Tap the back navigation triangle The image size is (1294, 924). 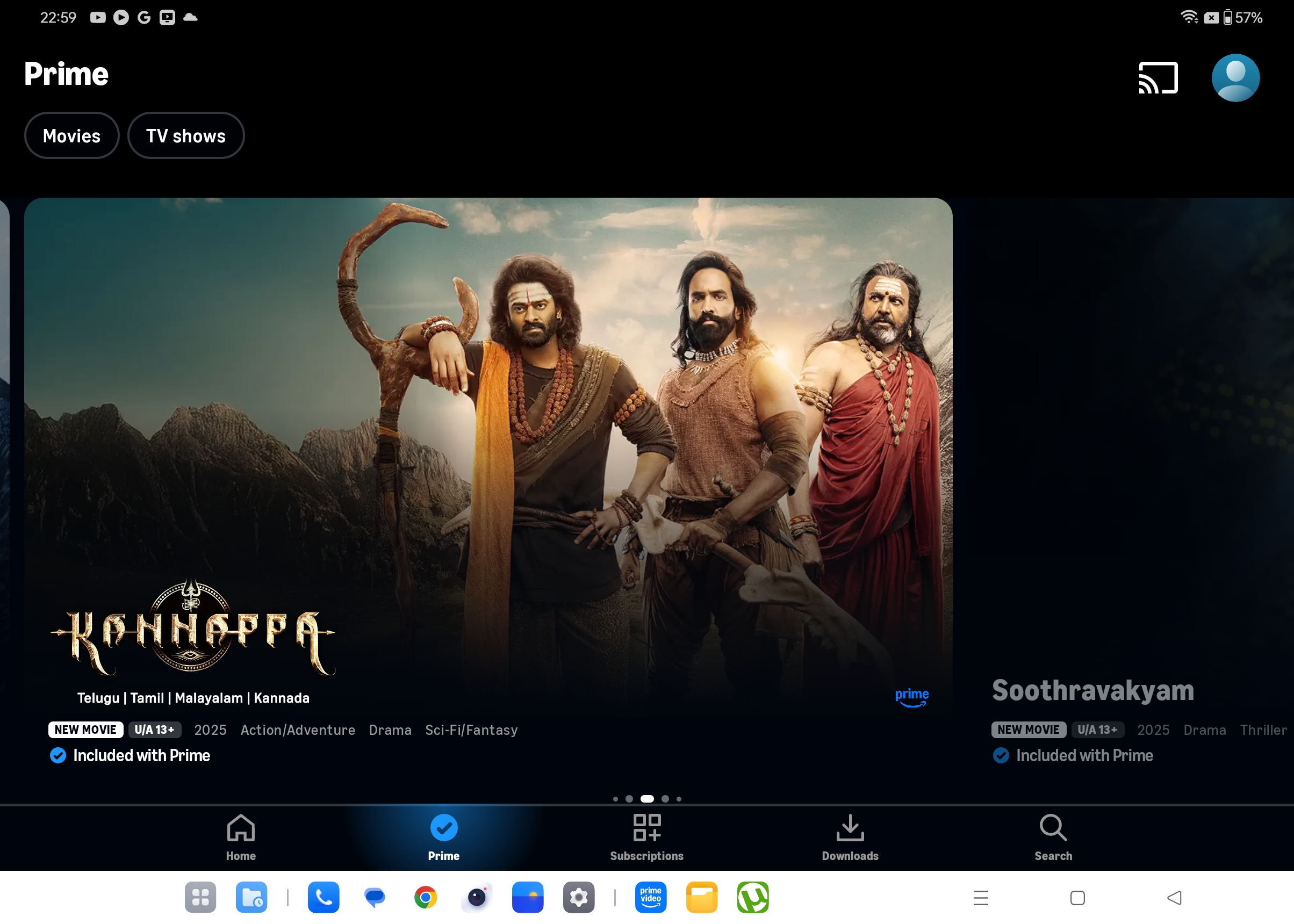point(1174,898)
